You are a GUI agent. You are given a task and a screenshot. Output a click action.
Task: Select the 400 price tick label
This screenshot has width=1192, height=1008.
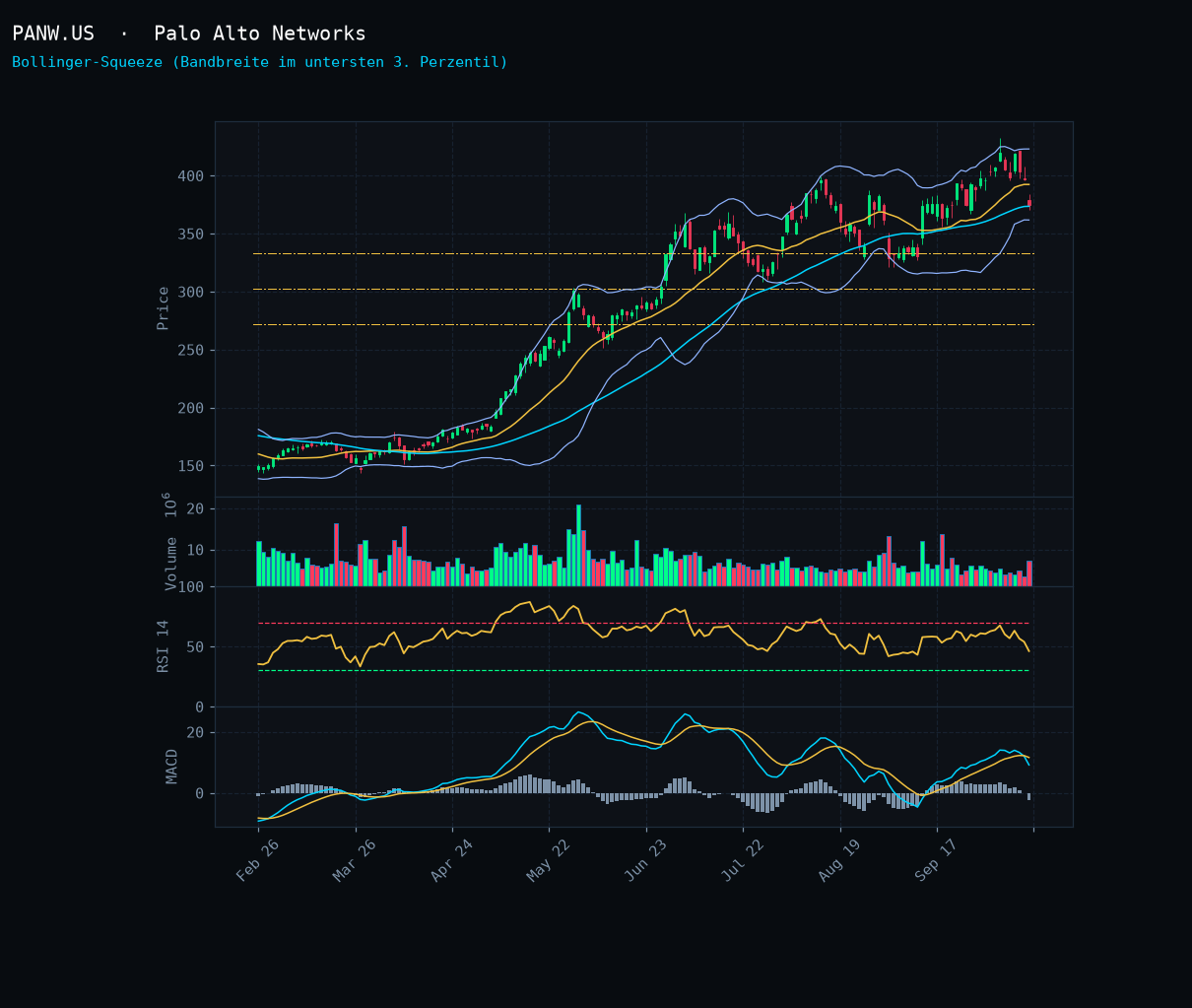(x=190, y=176)
